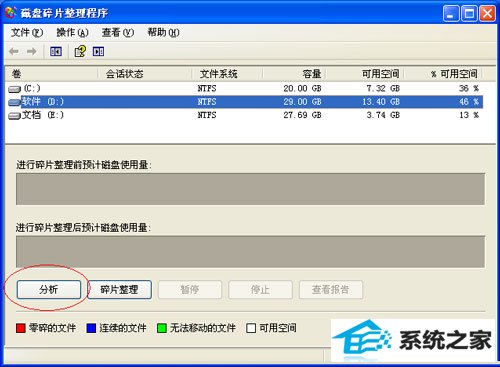The width and height of the screenshot is (500, 367).
Task: Click the 20.00 GB capacity cell
Action: pos(302,88)
